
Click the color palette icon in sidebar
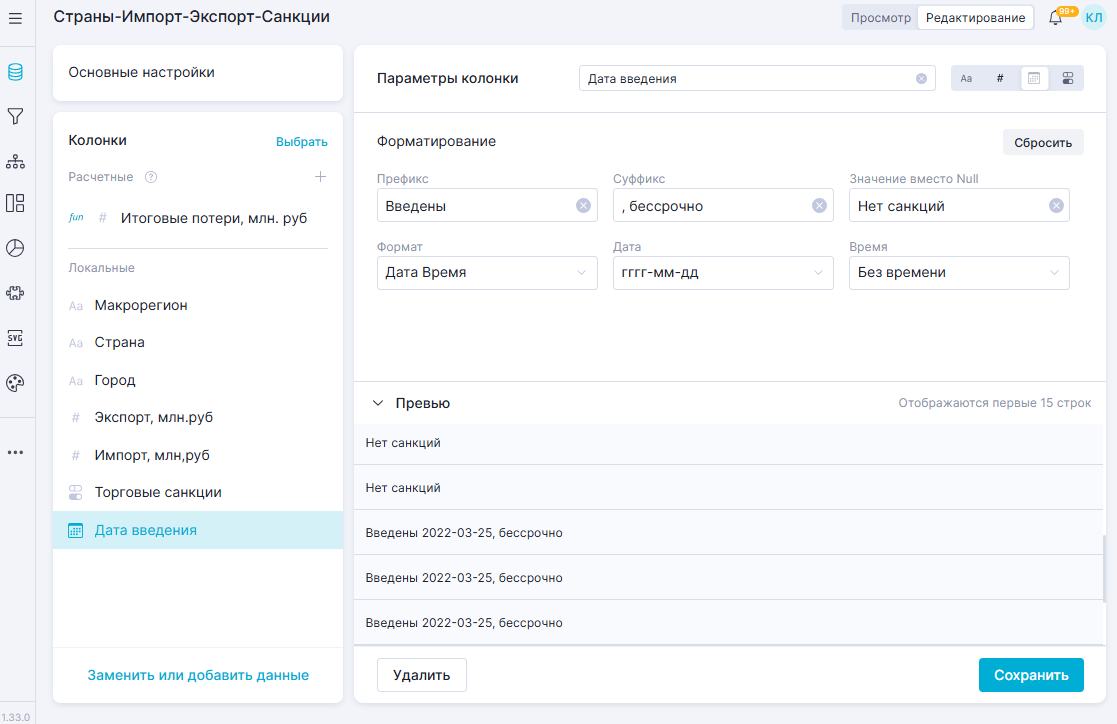[15, 383]
